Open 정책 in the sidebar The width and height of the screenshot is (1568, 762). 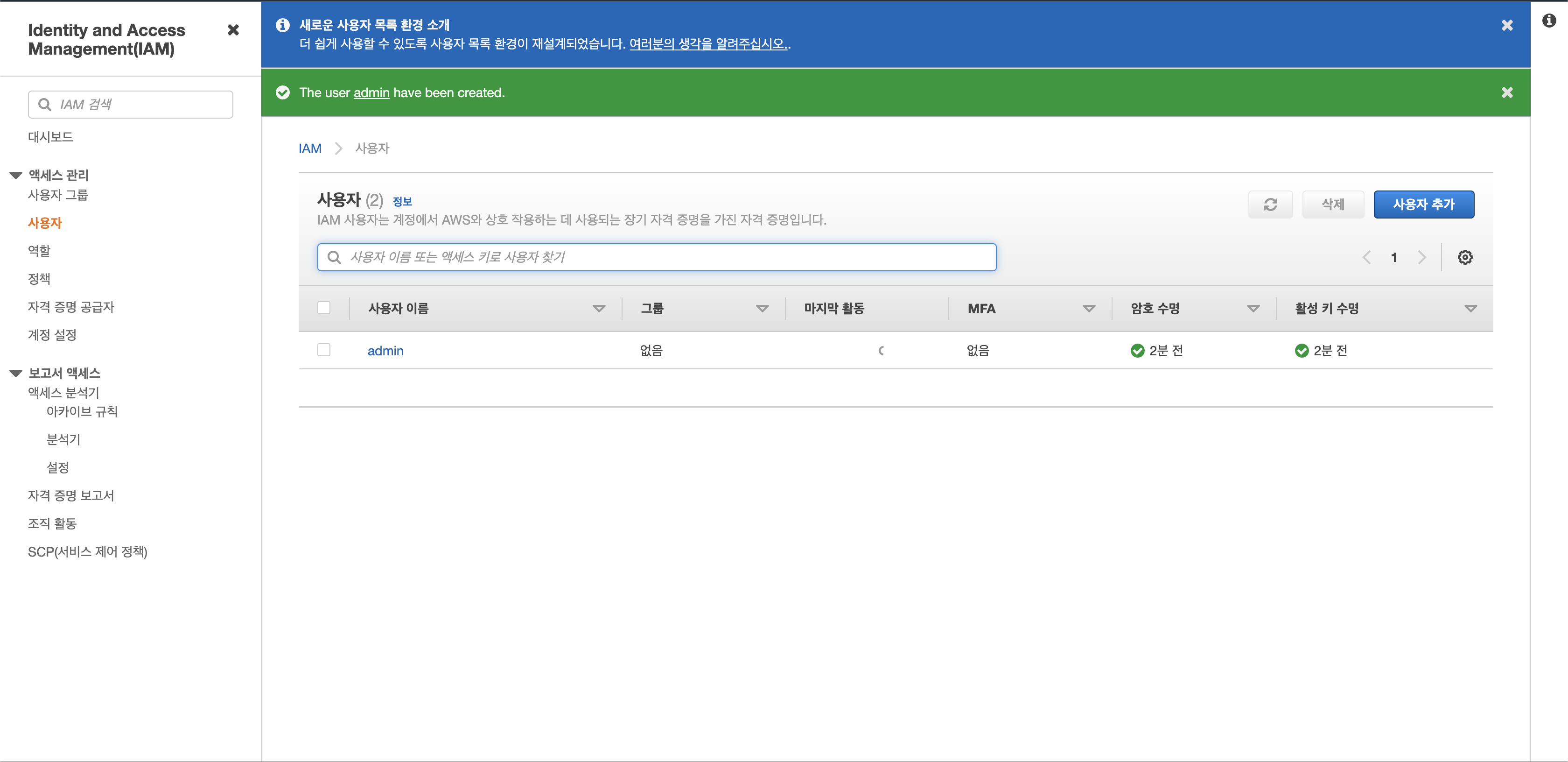[x=39, y=279]
